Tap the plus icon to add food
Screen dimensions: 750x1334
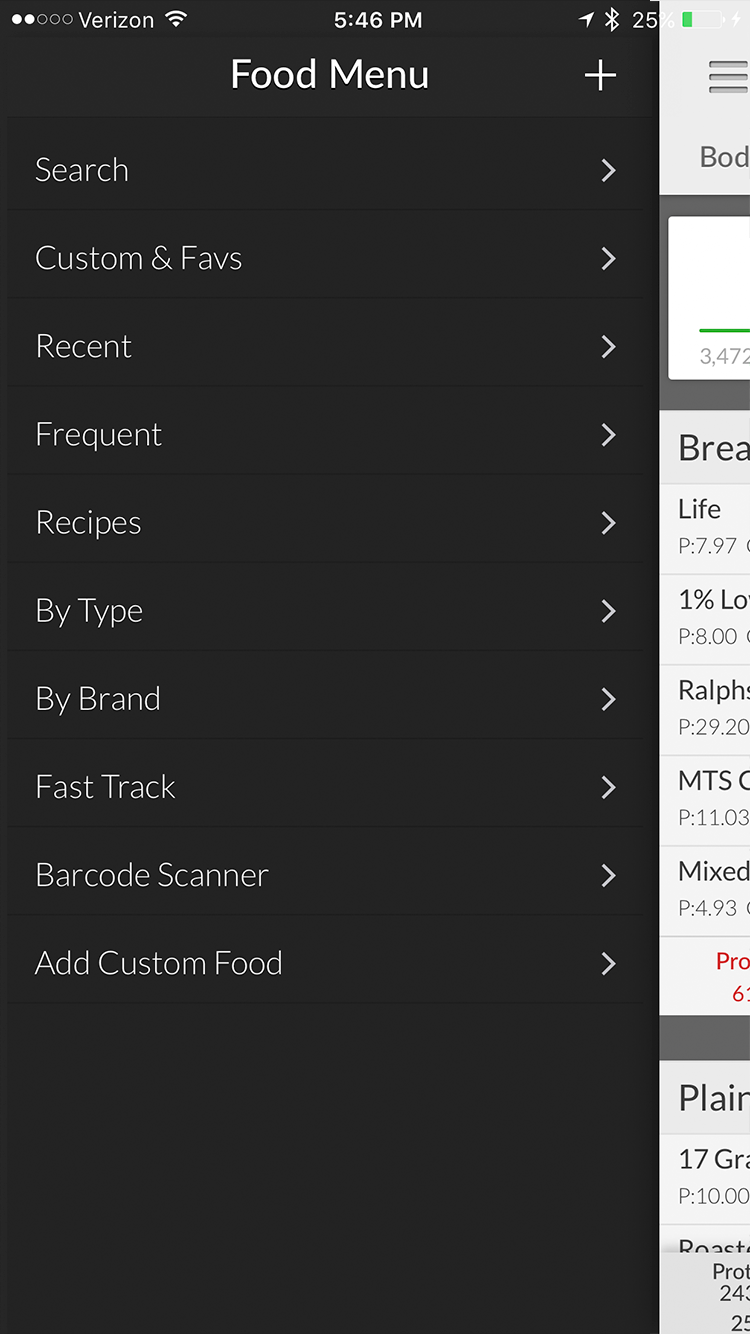599,75
